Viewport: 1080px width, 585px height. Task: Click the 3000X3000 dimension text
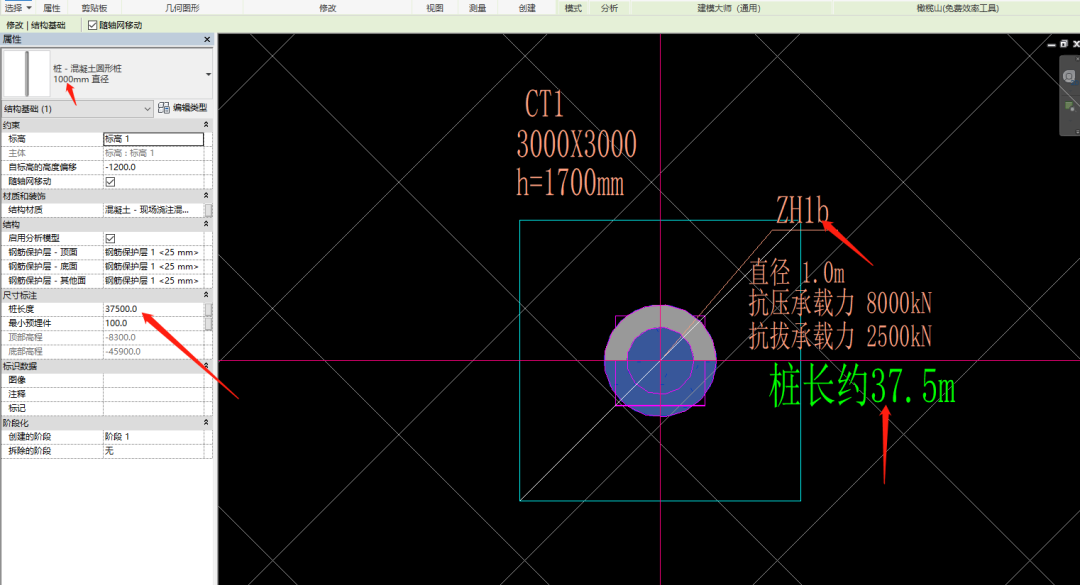(577, 145)
